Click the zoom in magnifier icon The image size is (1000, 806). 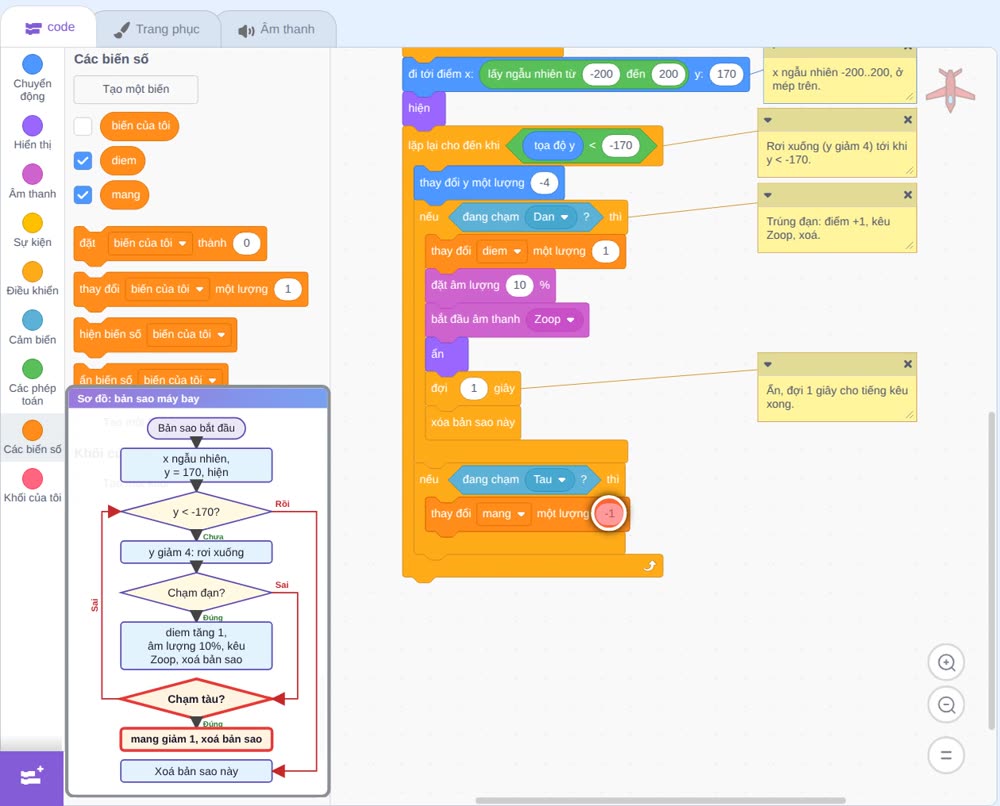pos(946,663)
